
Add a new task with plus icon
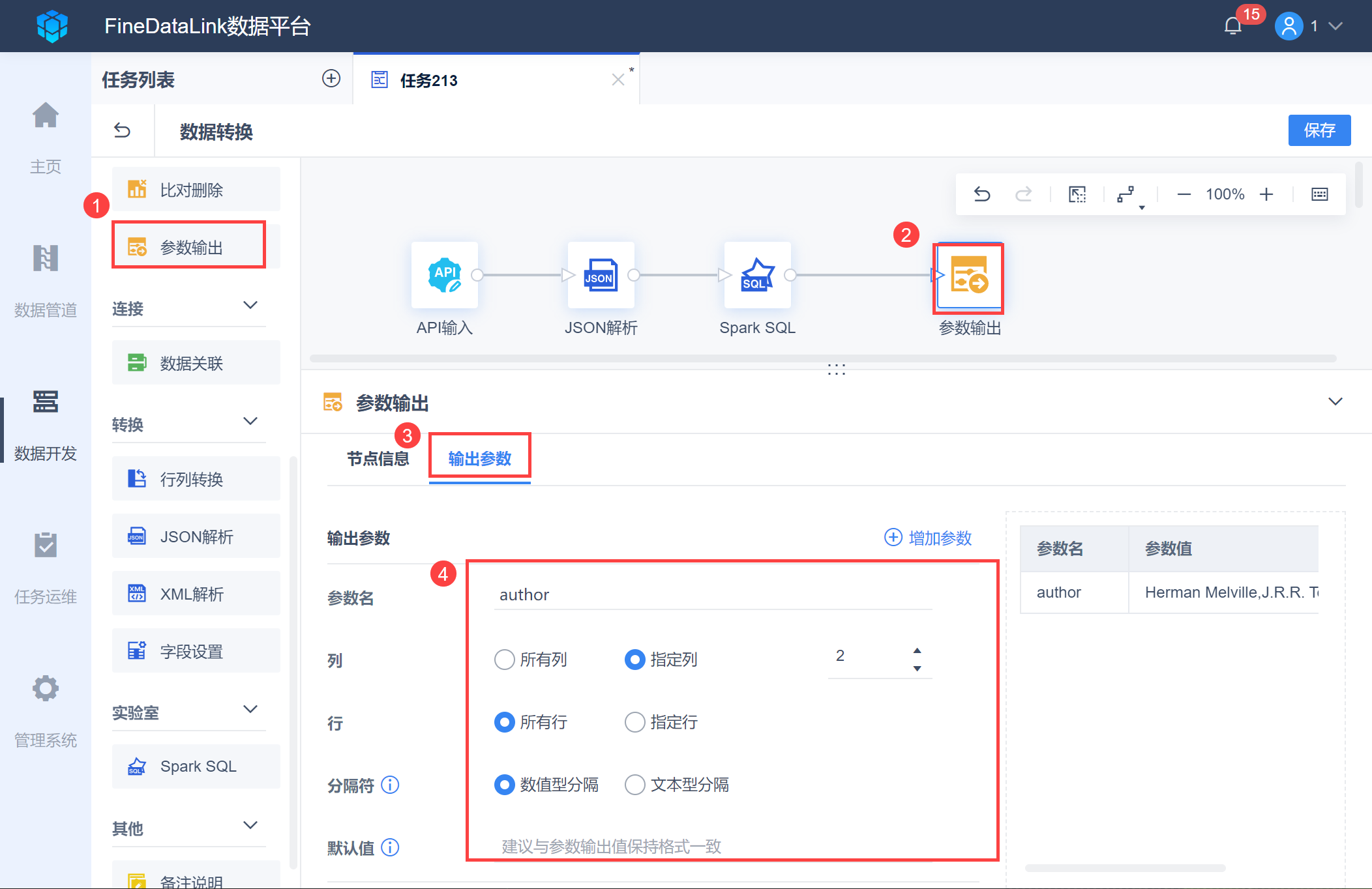(x=331, y=79)
